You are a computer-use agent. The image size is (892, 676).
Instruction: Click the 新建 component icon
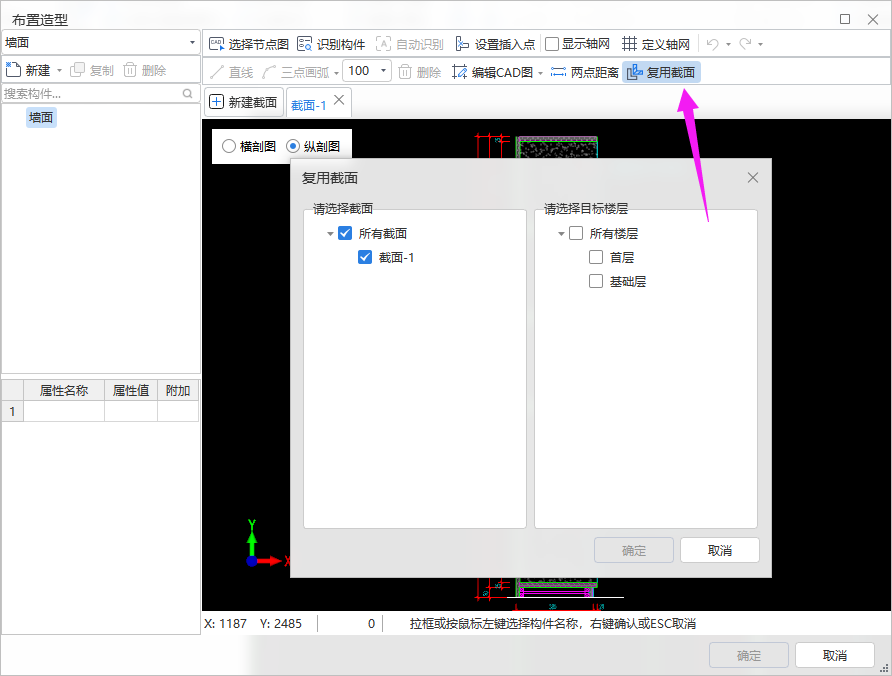pyautogui.click(x=14, y=70)
